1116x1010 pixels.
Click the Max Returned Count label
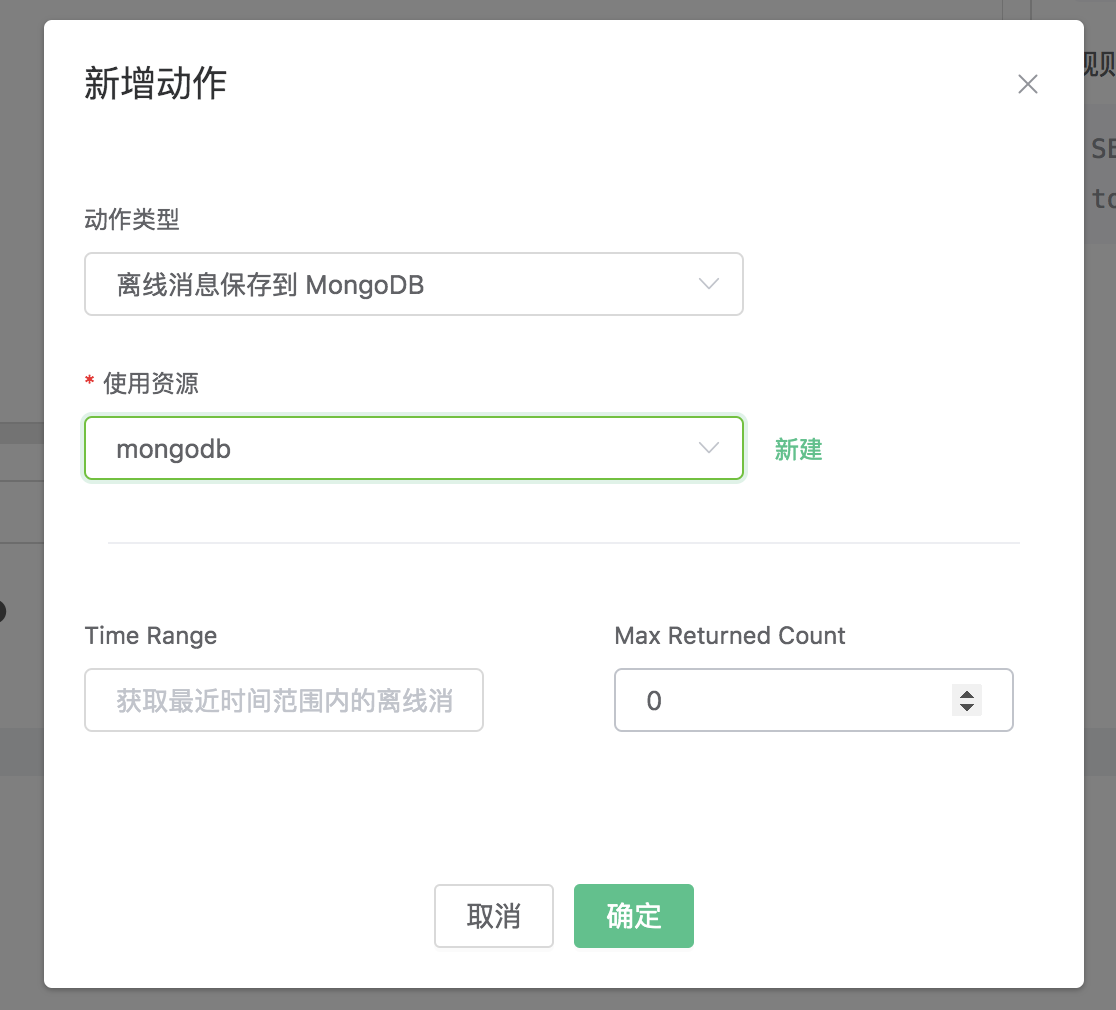[730, 636]
